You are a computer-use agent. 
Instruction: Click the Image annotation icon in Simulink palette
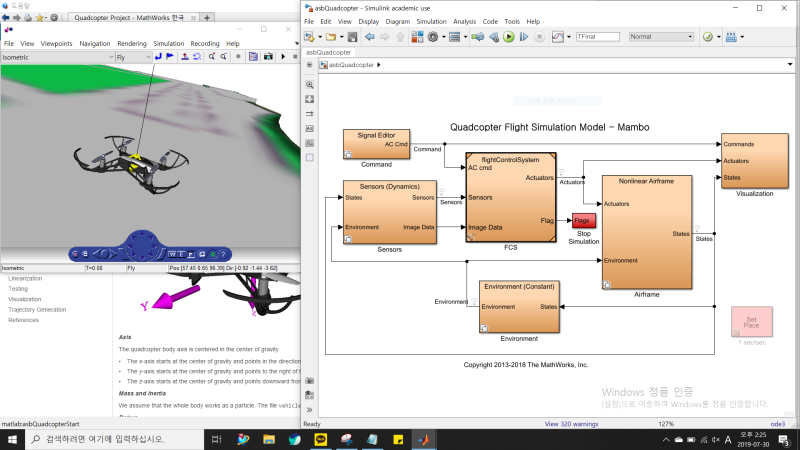(x=310, y=143)
